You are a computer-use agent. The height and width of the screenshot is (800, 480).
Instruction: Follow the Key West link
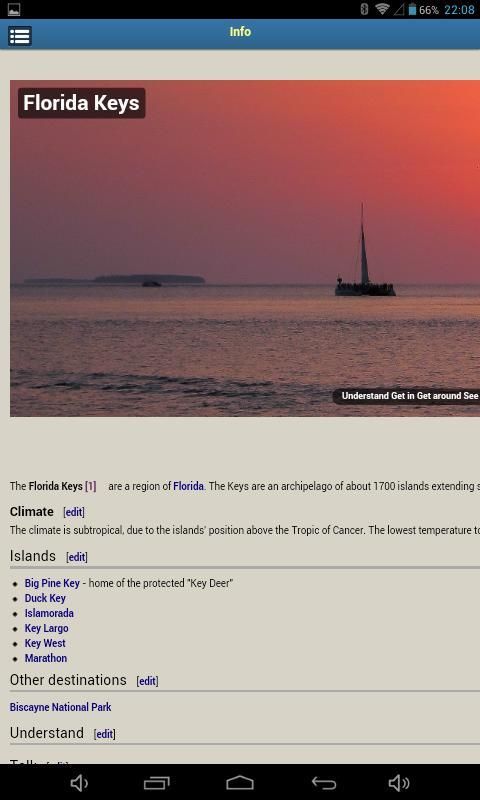point(45,643)
